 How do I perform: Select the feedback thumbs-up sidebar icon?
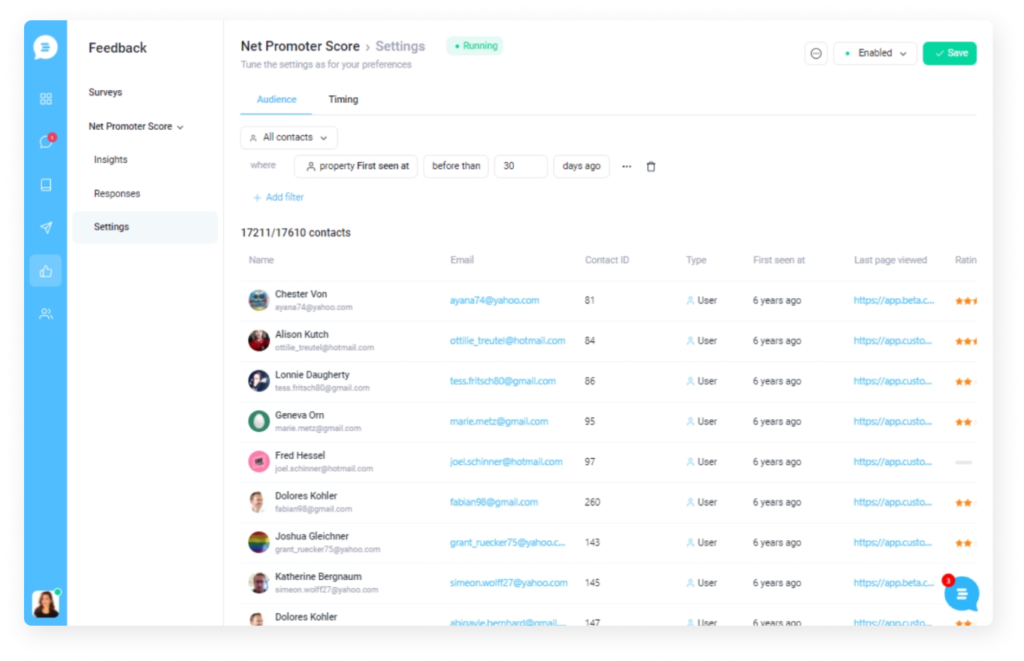[x=46, y=271]
